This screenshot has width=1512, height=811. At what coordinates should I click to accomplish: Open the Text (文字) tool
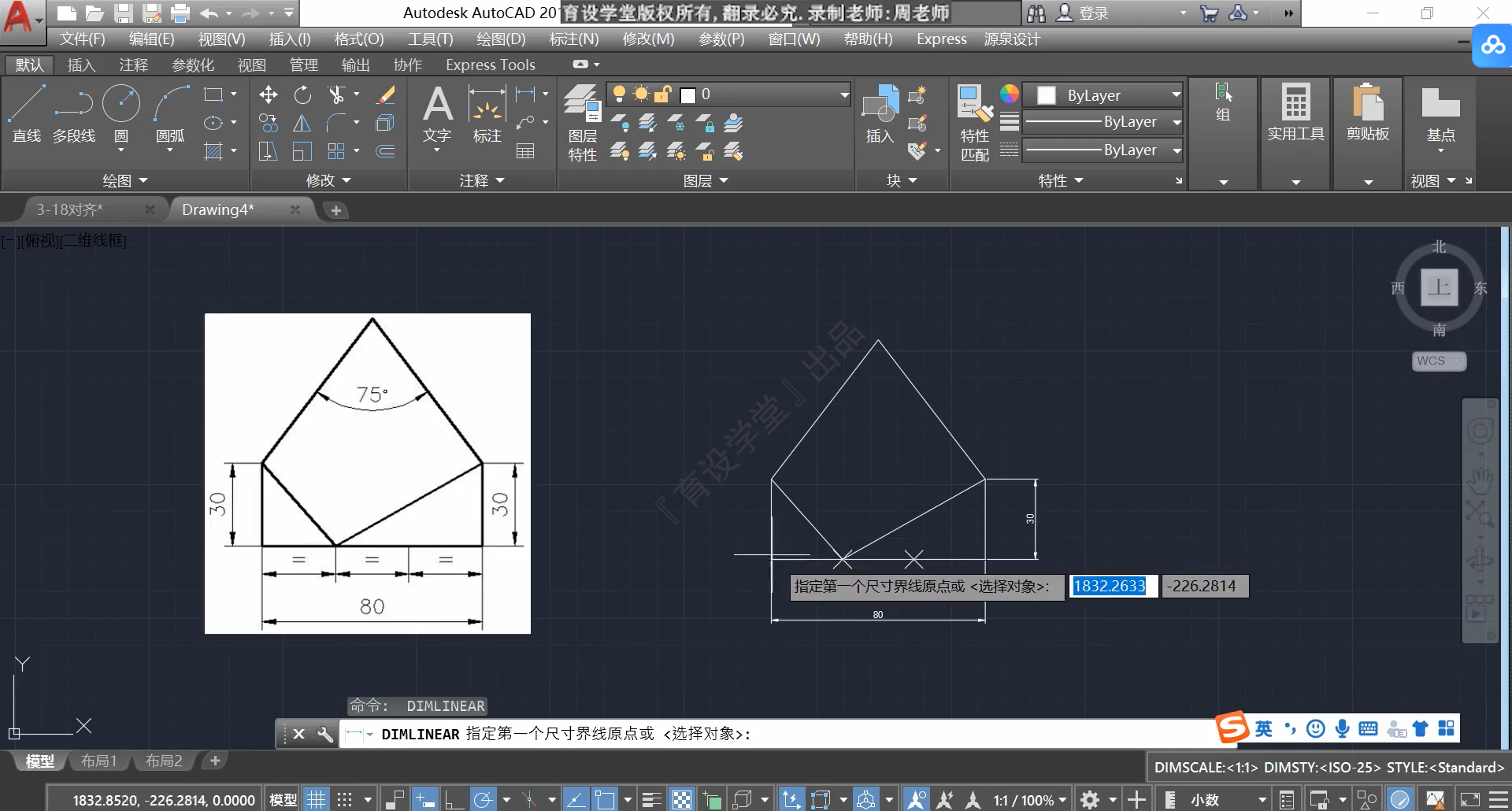coord(437,114)
